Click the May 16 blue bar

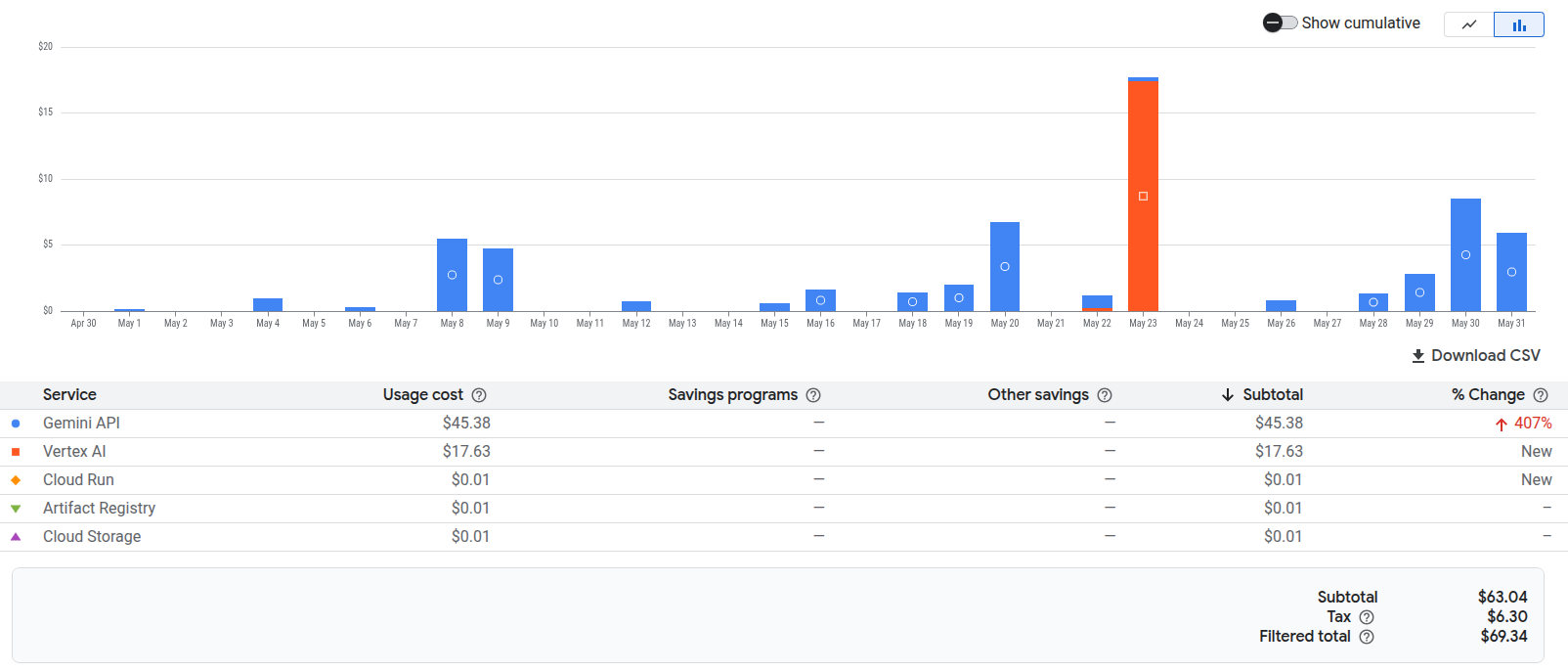pyautogui.click(x=820, y=300)
